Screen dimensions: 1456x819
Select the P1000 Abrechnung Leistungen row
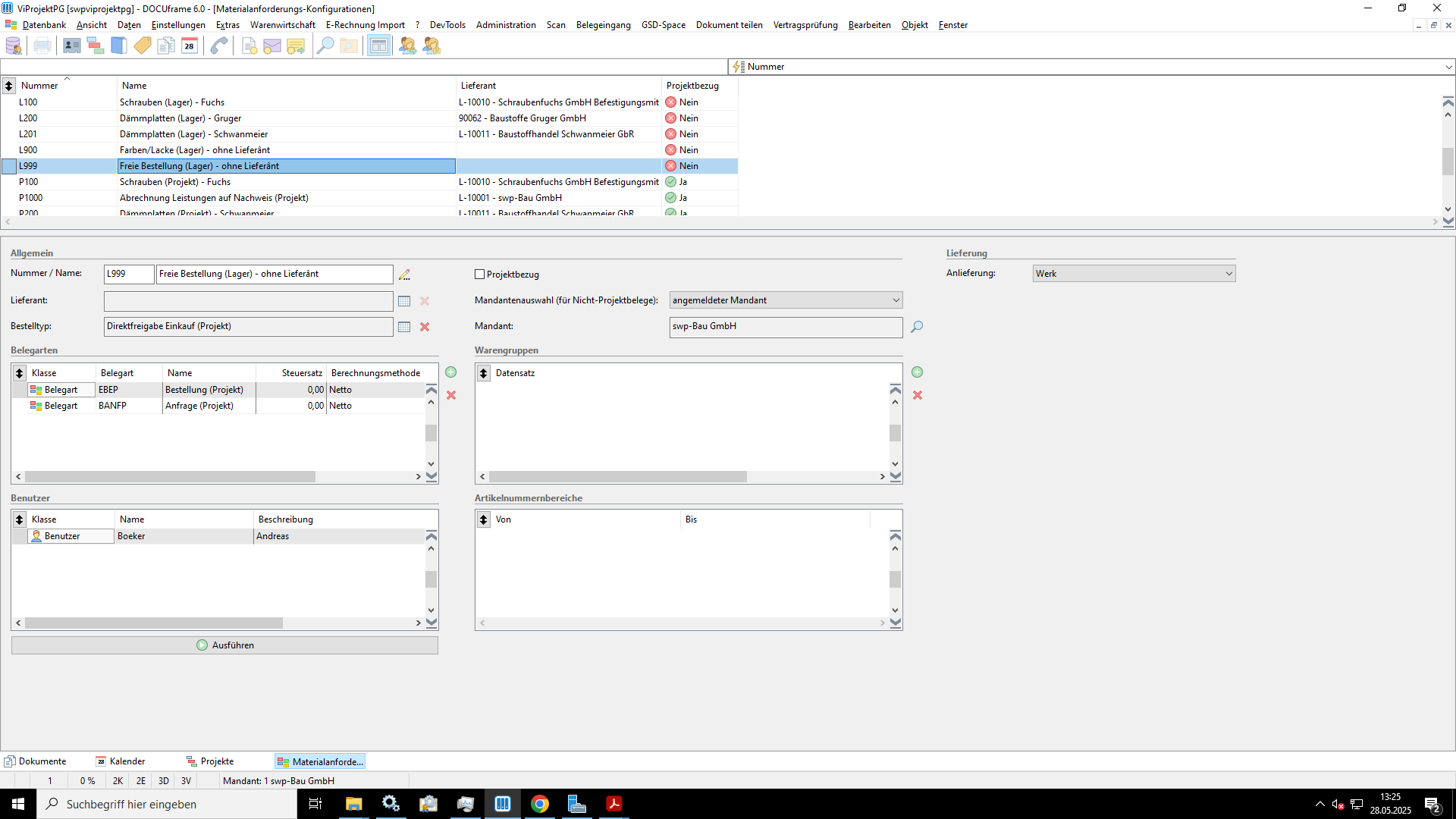point(369,198)
